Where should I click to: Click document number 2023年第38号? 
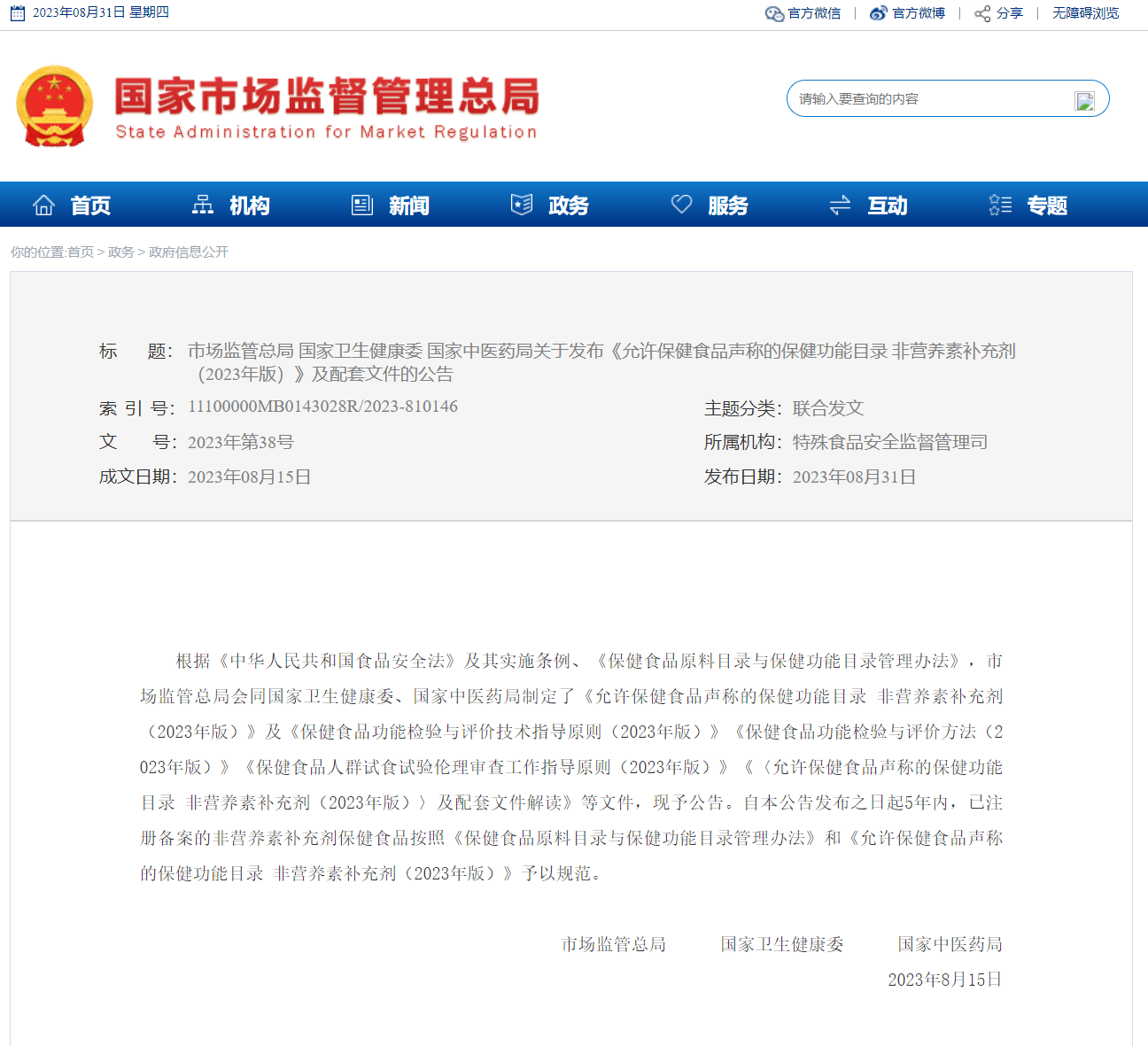(241, 442)
